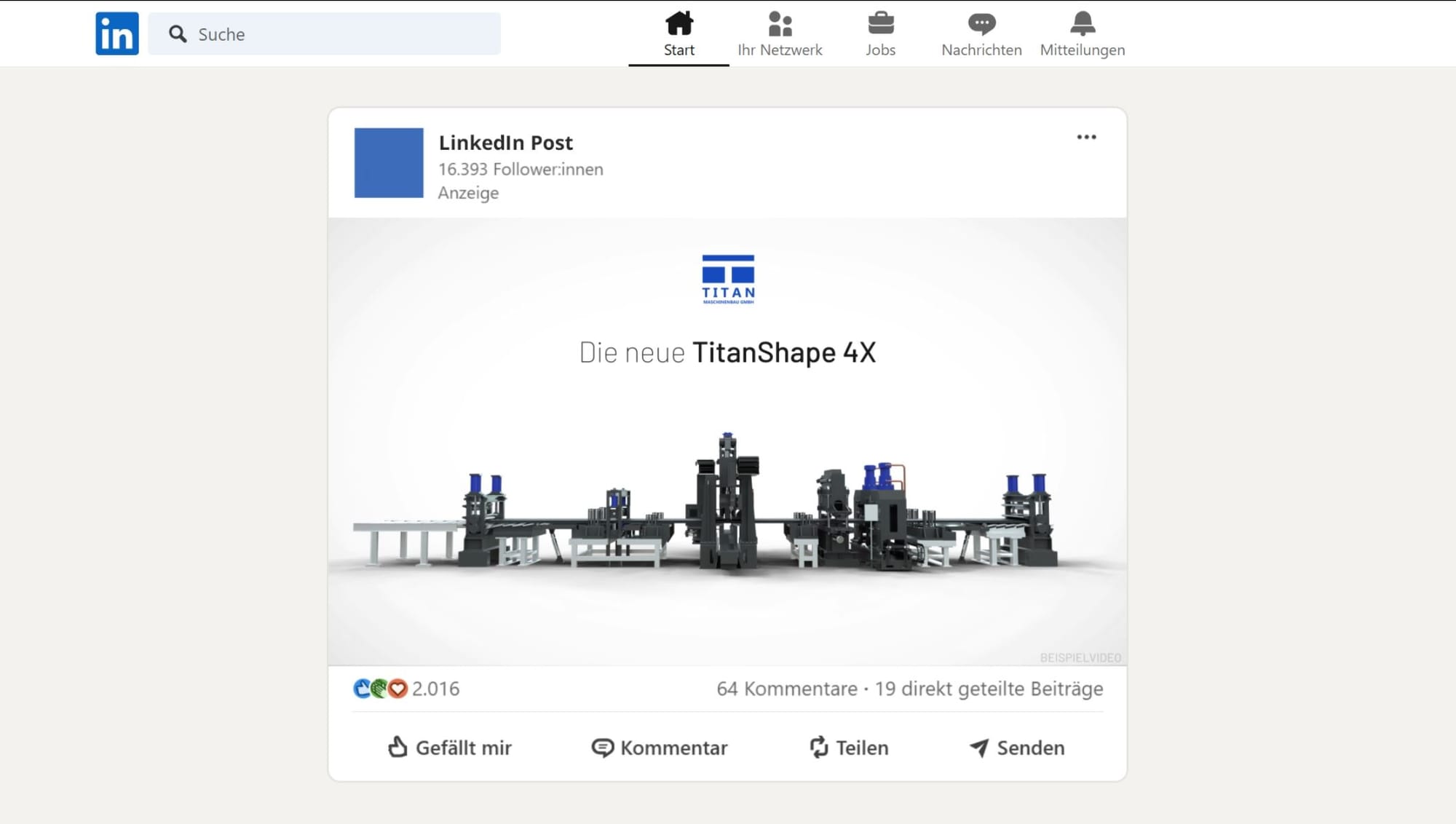Click Kommentar to write a comment
The width and height of the screenshot is (1456, 824).
pos(660,748)
